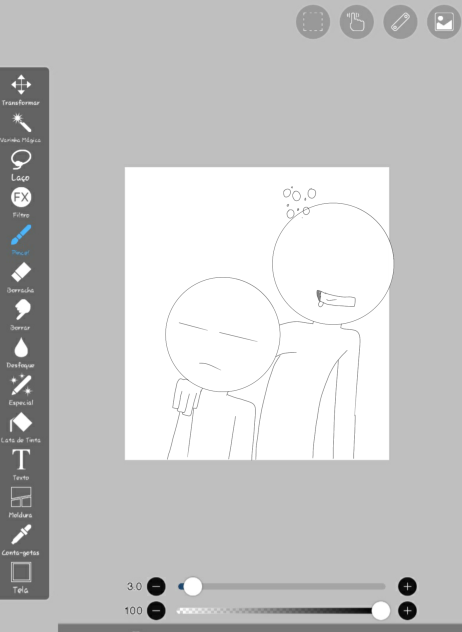462x632 pixels.
Task: Switch to the Borracha eraser tool
Action: tap(21, 278)
